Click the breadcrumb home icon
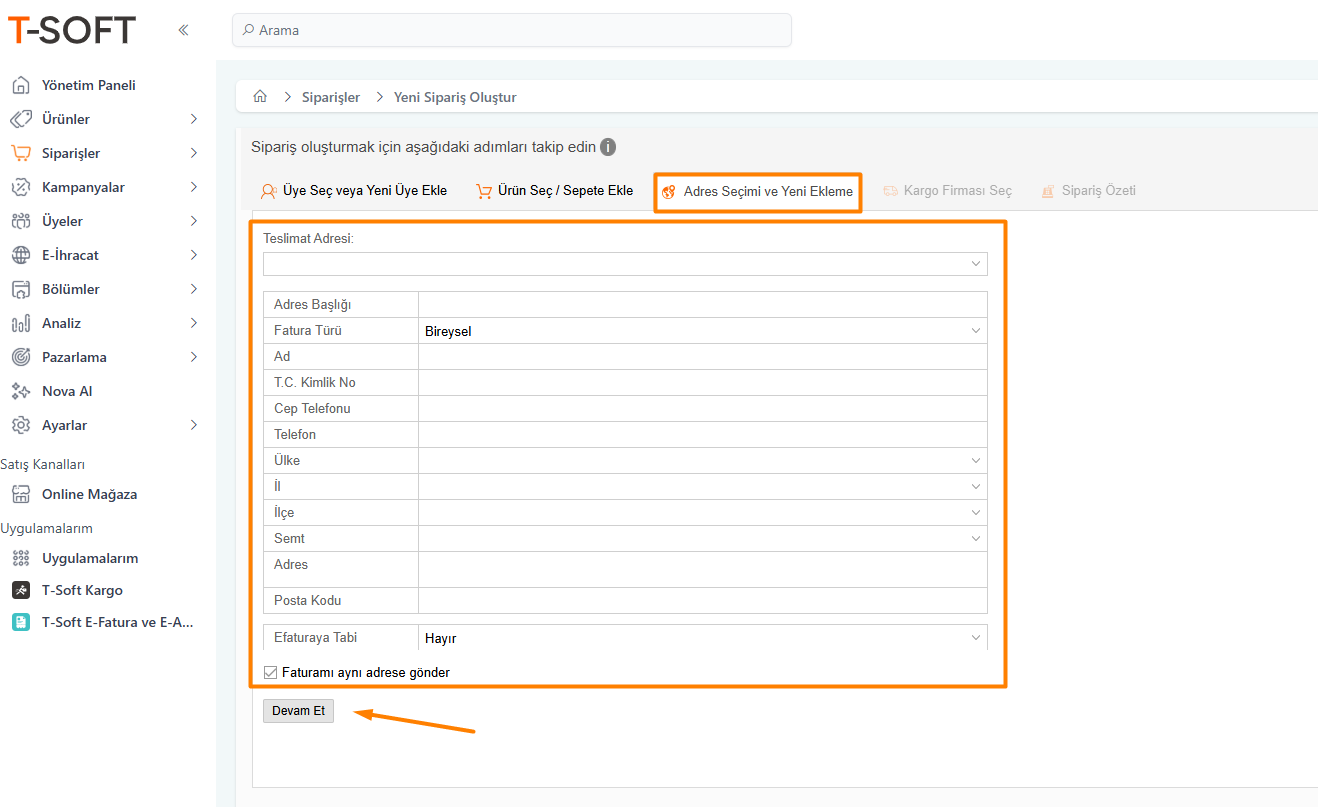This screenshot has width=1318, height=807. coord(260,97)
